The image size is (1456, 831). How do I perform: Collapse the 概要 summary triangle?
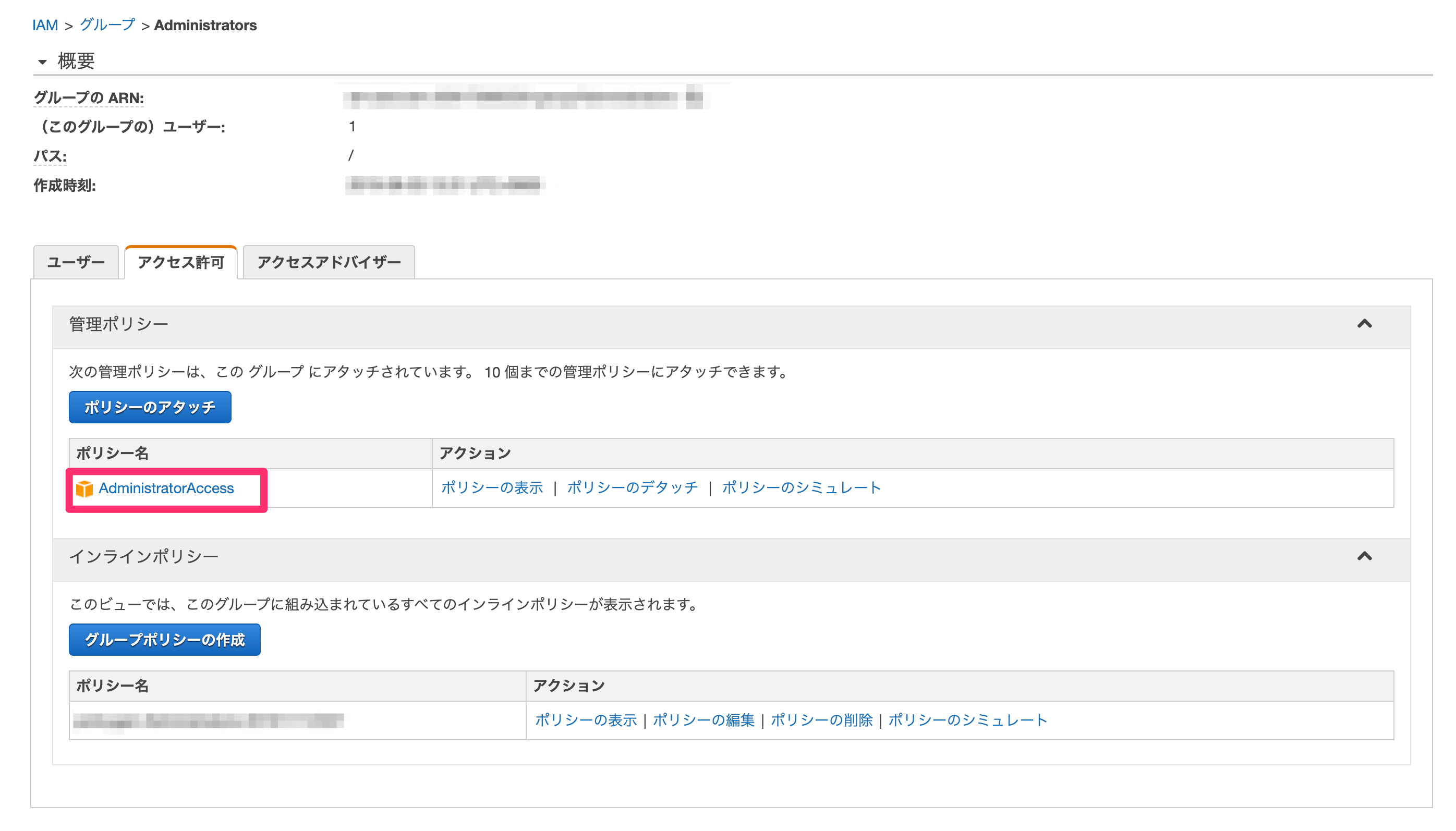click(42, 62)
